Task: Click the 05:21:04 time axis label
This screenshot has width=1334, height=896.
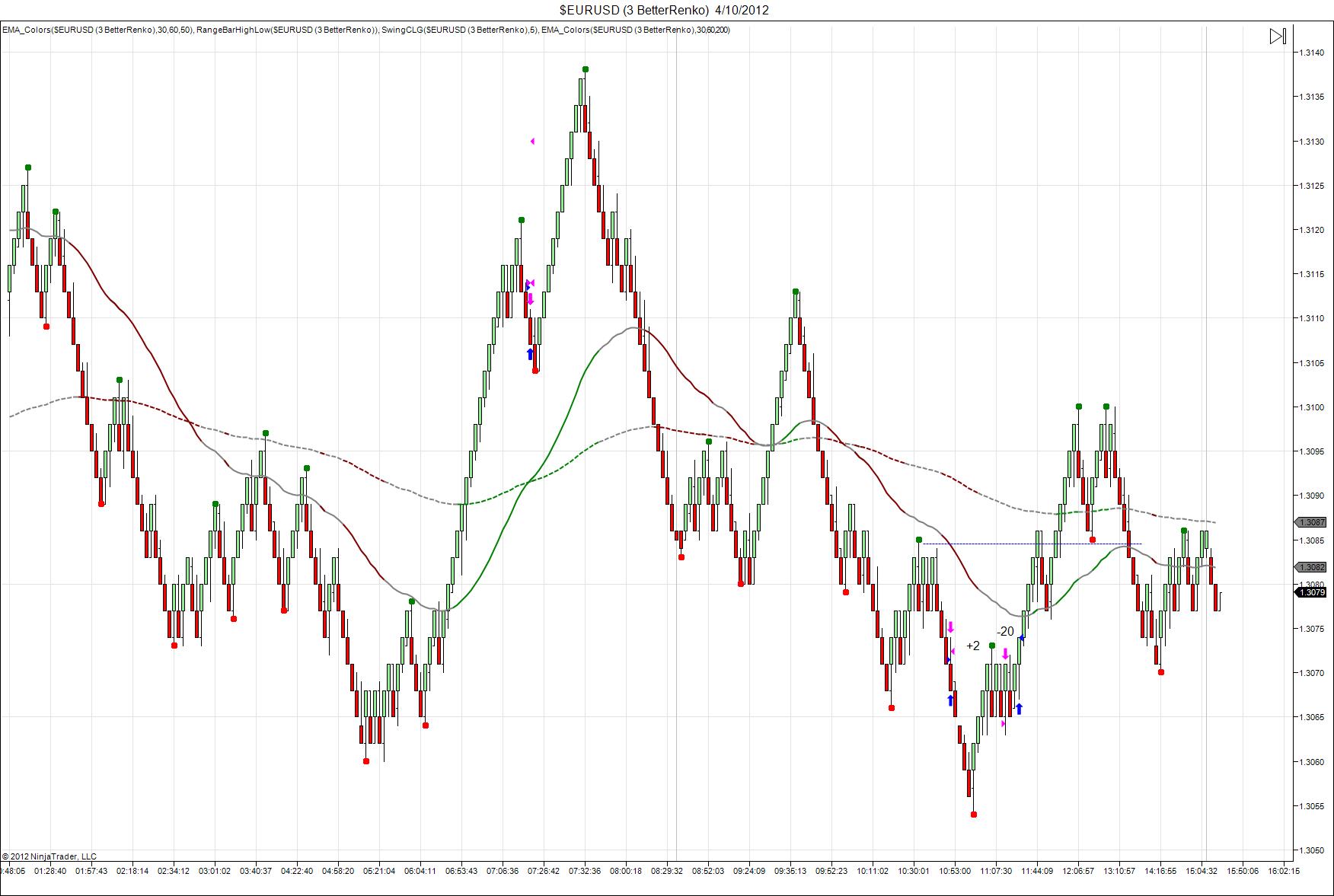Action: pyautogui.click(x=379, y=871)
